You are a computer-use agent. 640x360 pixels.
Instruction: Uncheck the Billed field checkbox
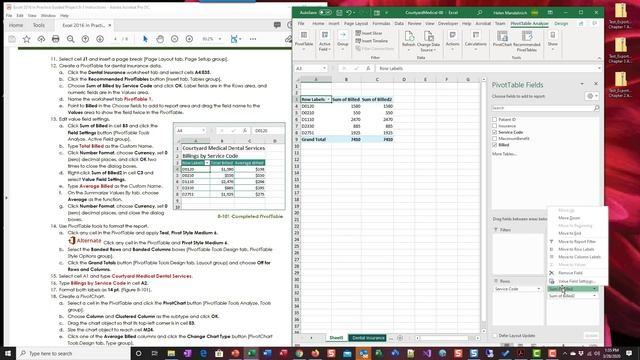pyautogui.click(x=495, y=145)
